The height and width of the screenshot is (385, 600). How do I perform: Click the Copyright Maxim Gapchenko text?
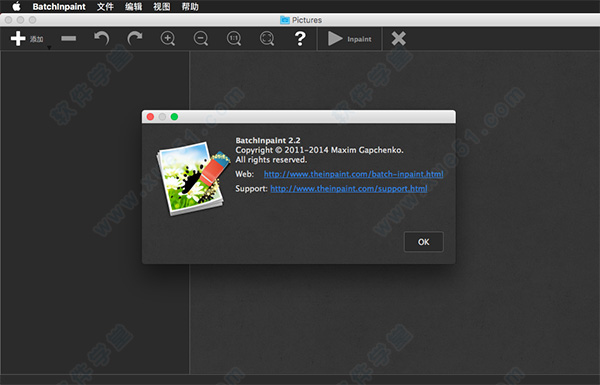[320, 150]
